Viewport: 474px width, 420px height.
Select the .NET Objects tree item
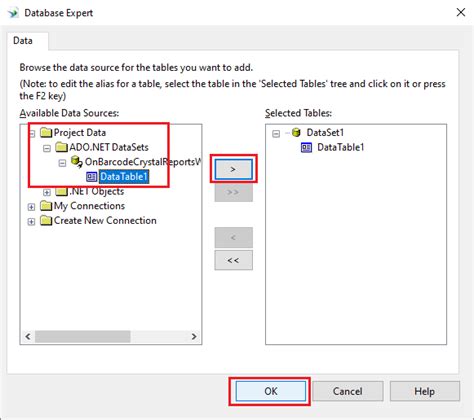[x=96, y=191]
